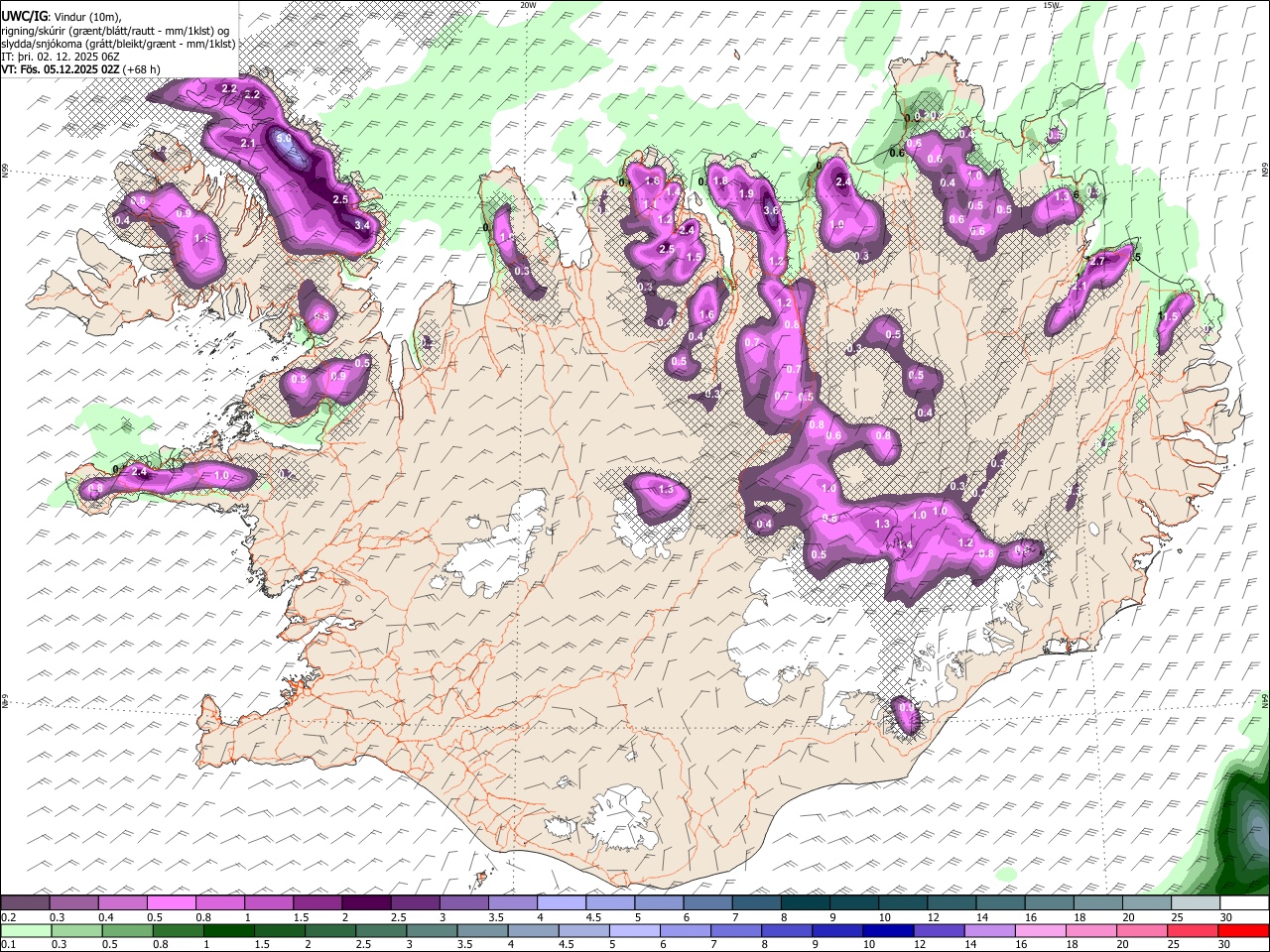Pick the 1.5 magenta-purple swatch in upper legend
This screenshot has height=952, width=1270.
pos(317,903)
